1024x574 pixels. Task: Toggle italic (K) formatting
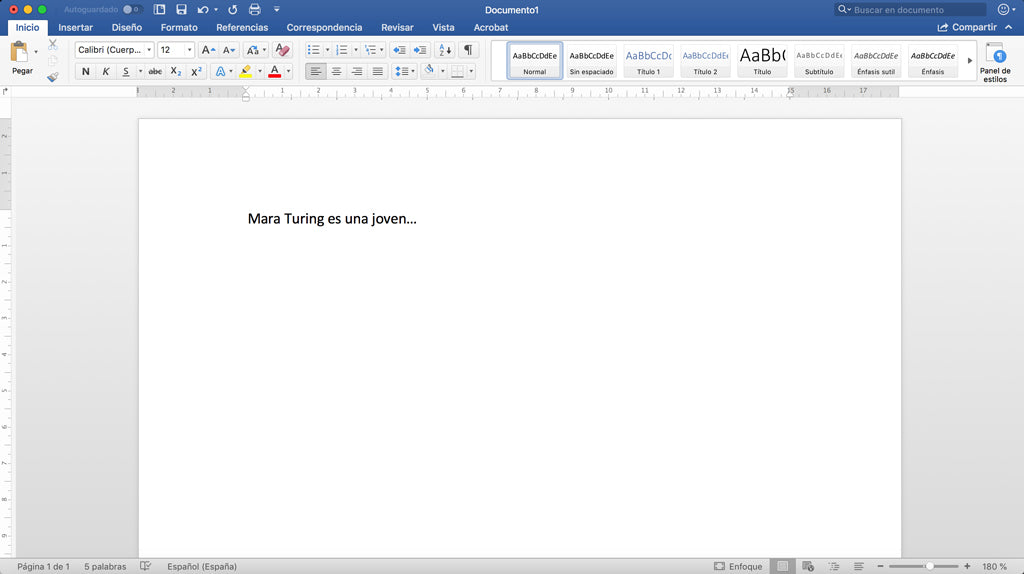105,71
